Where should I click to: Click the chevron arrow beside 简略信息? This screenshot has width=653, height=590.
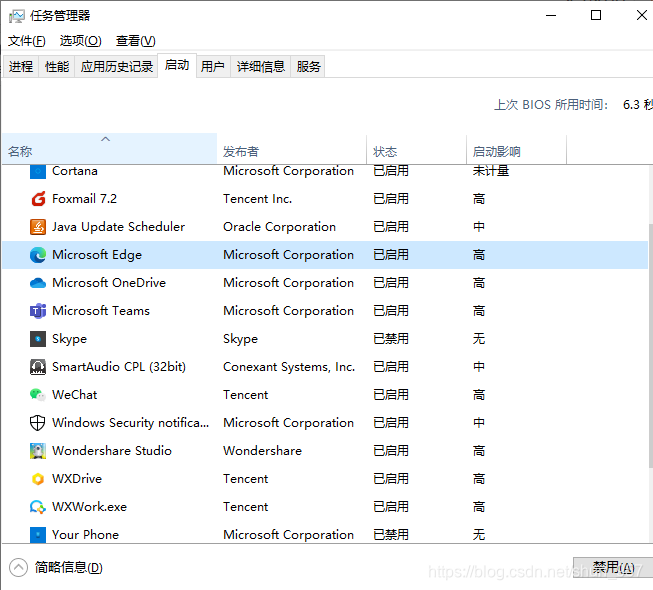pyautogui.click(x=18, y=567)
